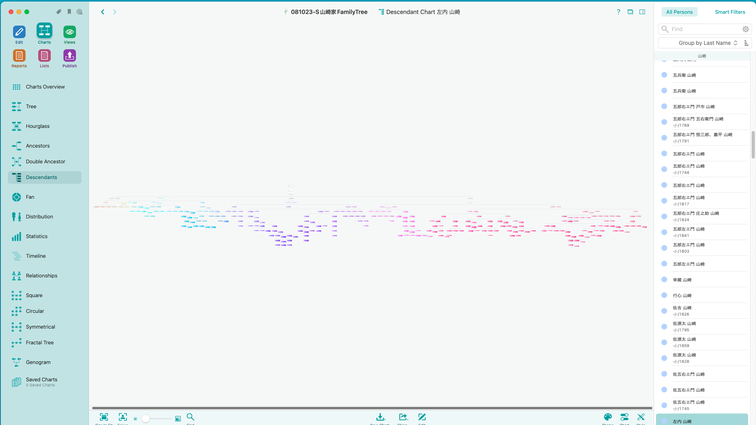This screenshot has height=425, width=756.
Task: Select the Genogram chart
Action: tap(44, 362)
